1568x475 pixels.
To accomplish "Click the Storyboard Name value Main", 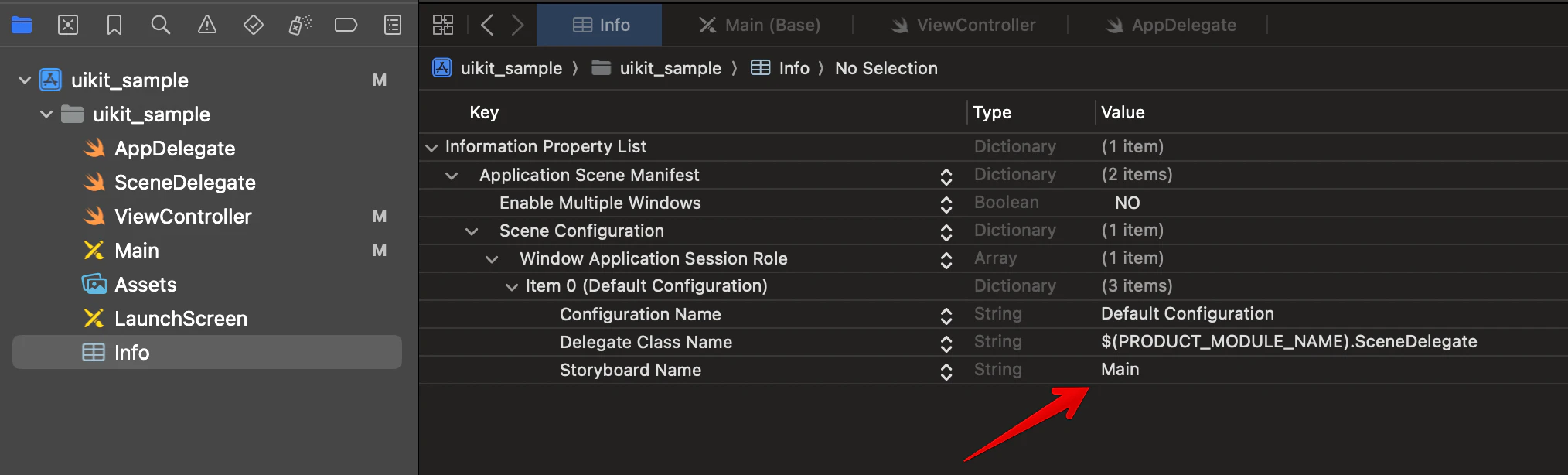I will [1120, 370].
